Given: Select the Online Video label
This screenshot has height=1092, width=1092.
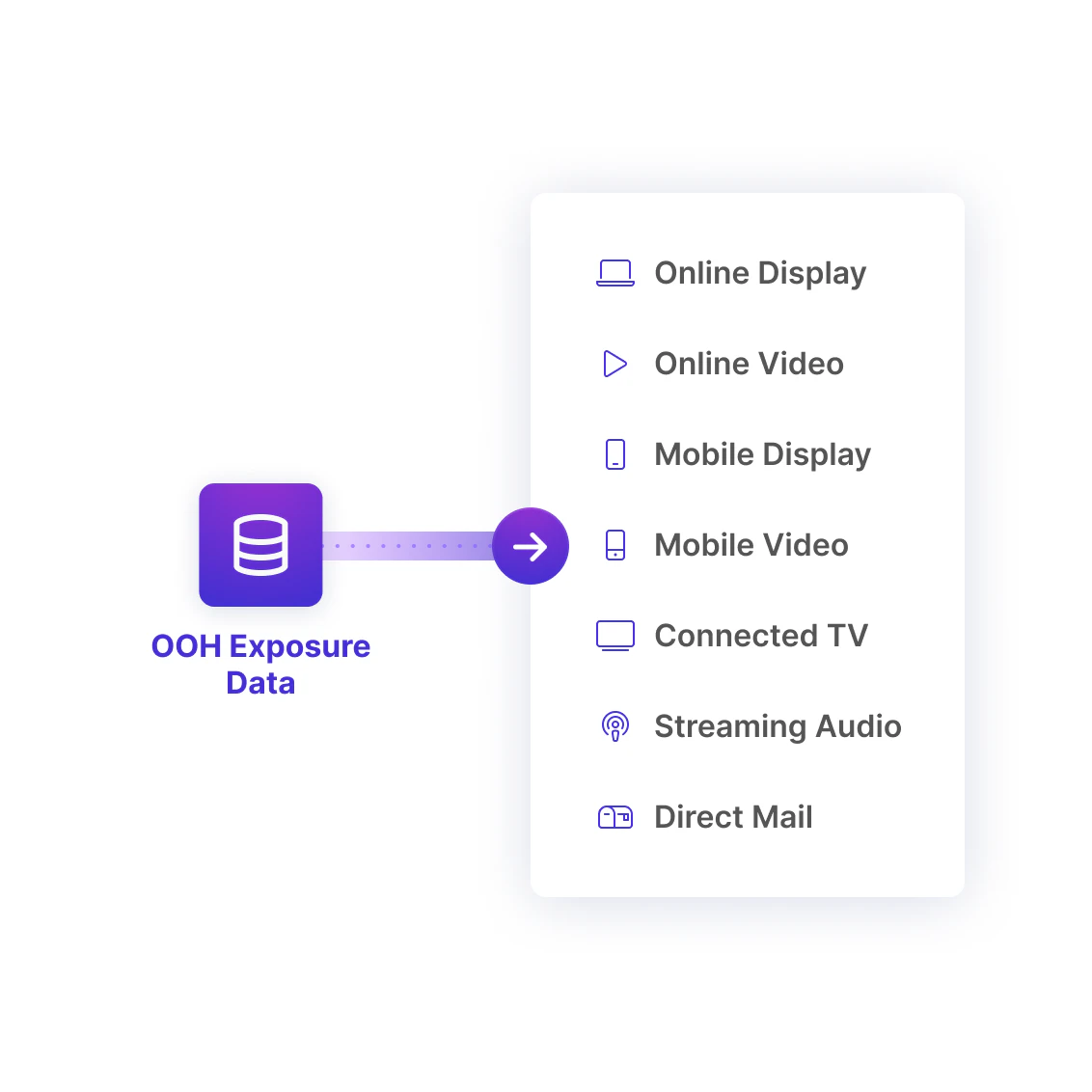Looking at the screenshot, I should (750, 364).
